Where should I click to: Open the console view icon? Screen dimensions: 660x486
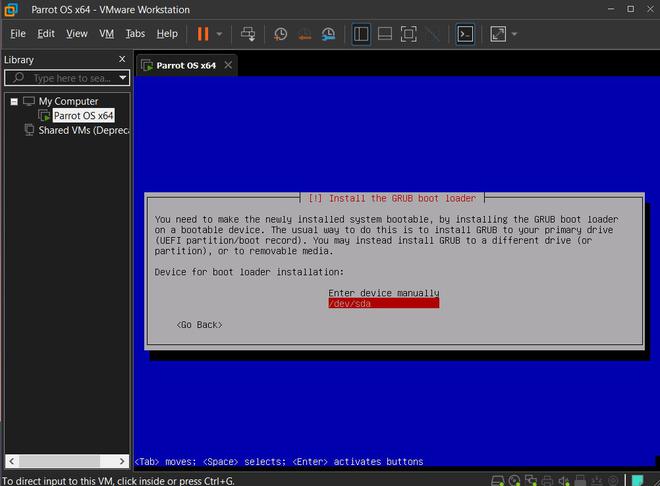click(x=465, y=34)
